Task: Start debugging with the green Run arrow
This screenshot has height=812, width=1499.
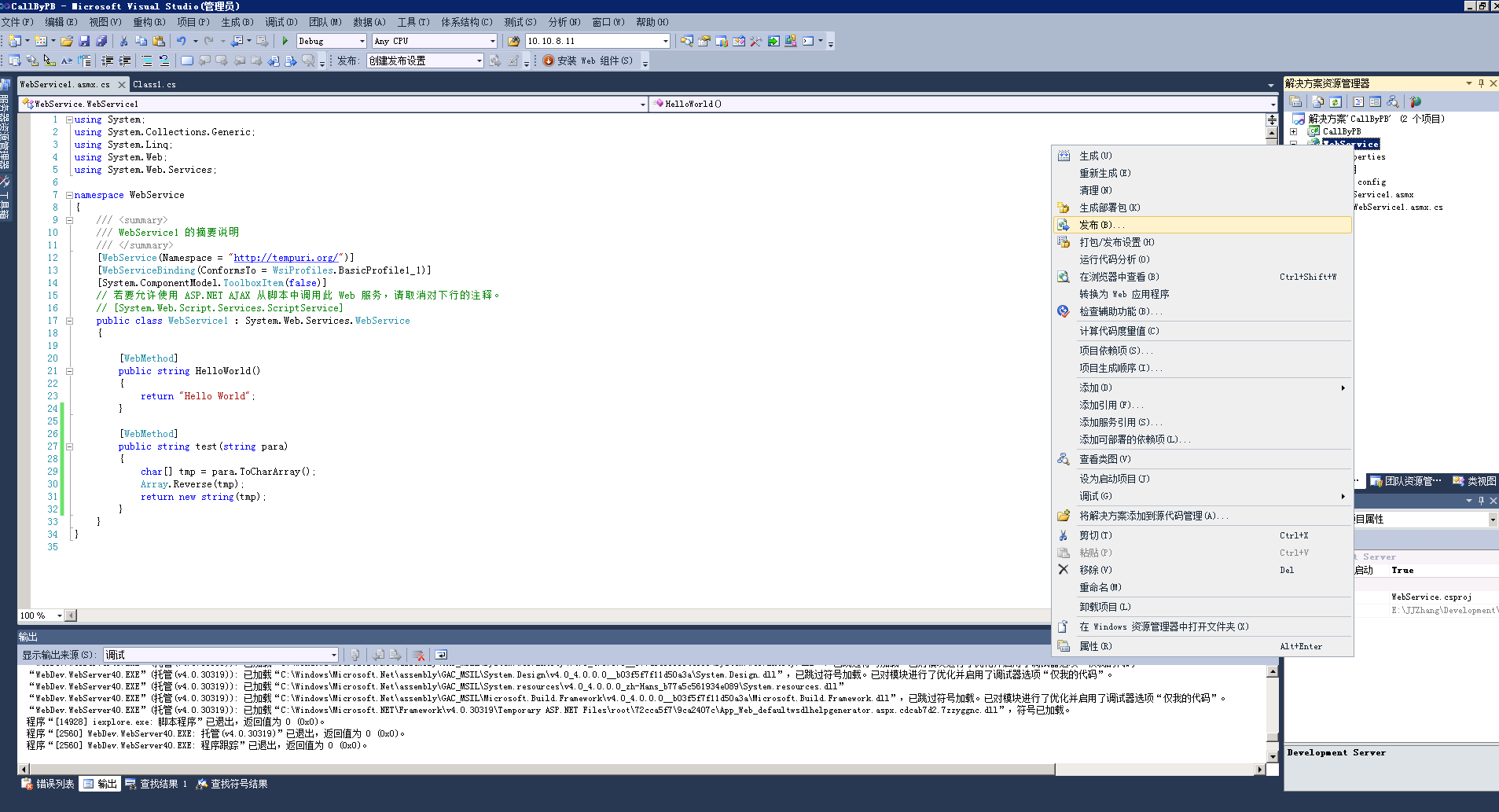Action: [x=285, y=41]
